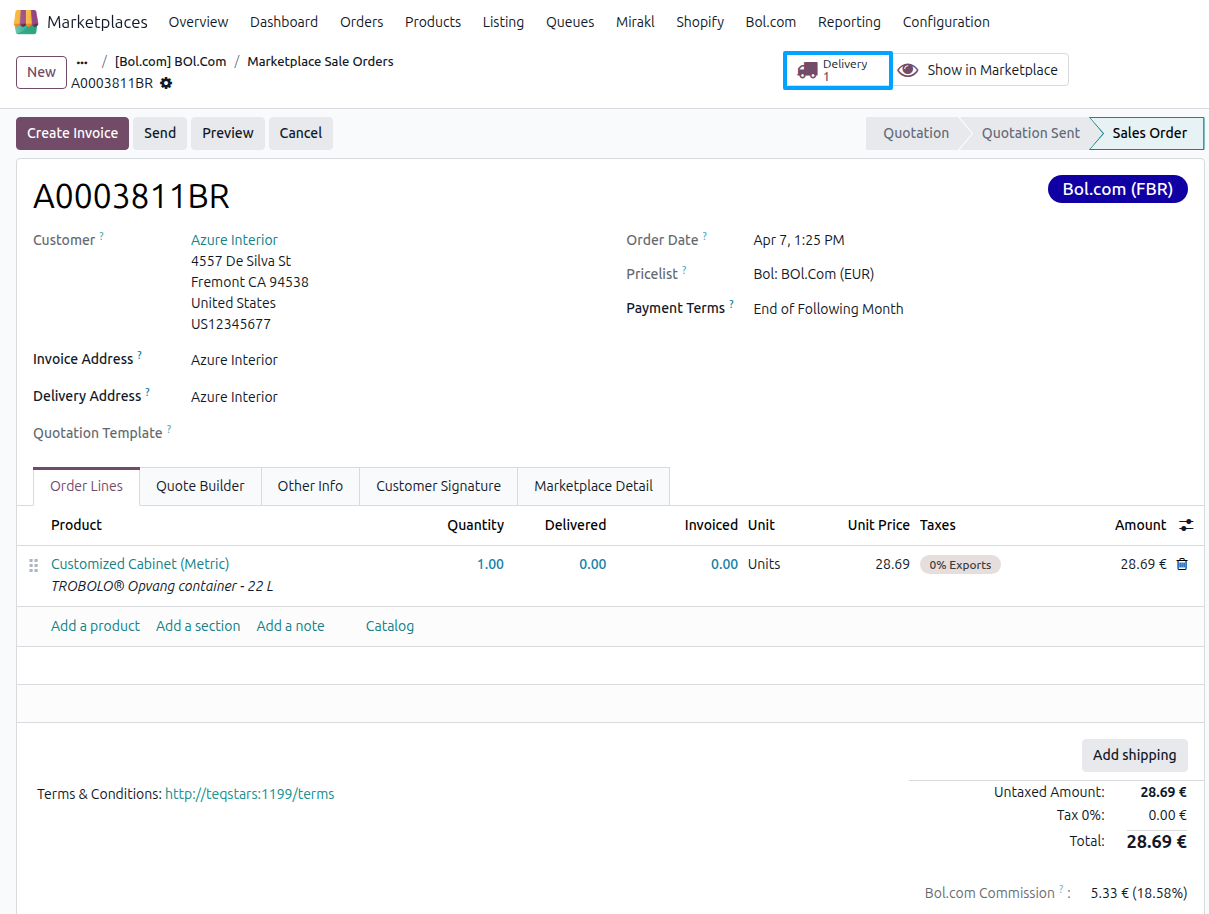
Task: Click the TROBOLO® Opvang container description
Action: (162, 586)
